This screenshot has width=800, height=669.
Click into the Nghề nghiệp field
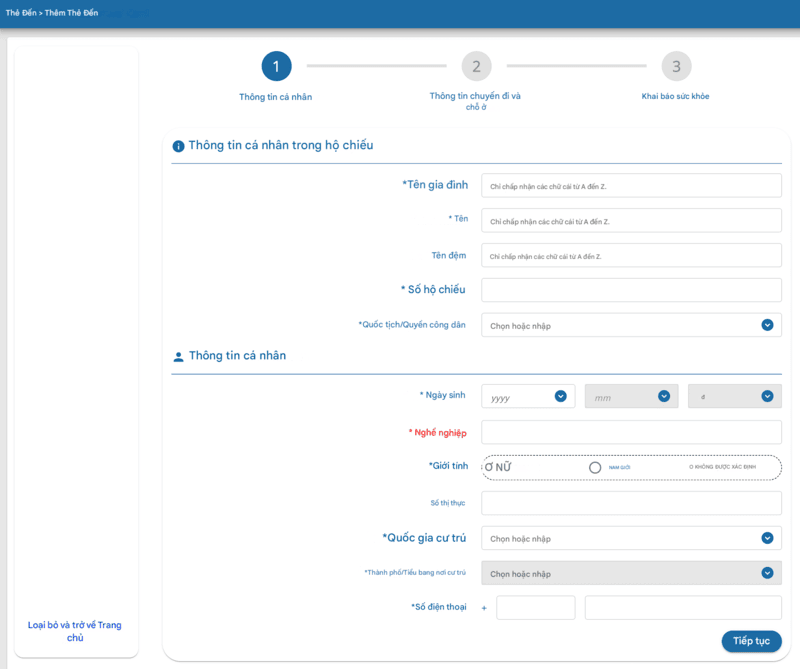(631, 432)
